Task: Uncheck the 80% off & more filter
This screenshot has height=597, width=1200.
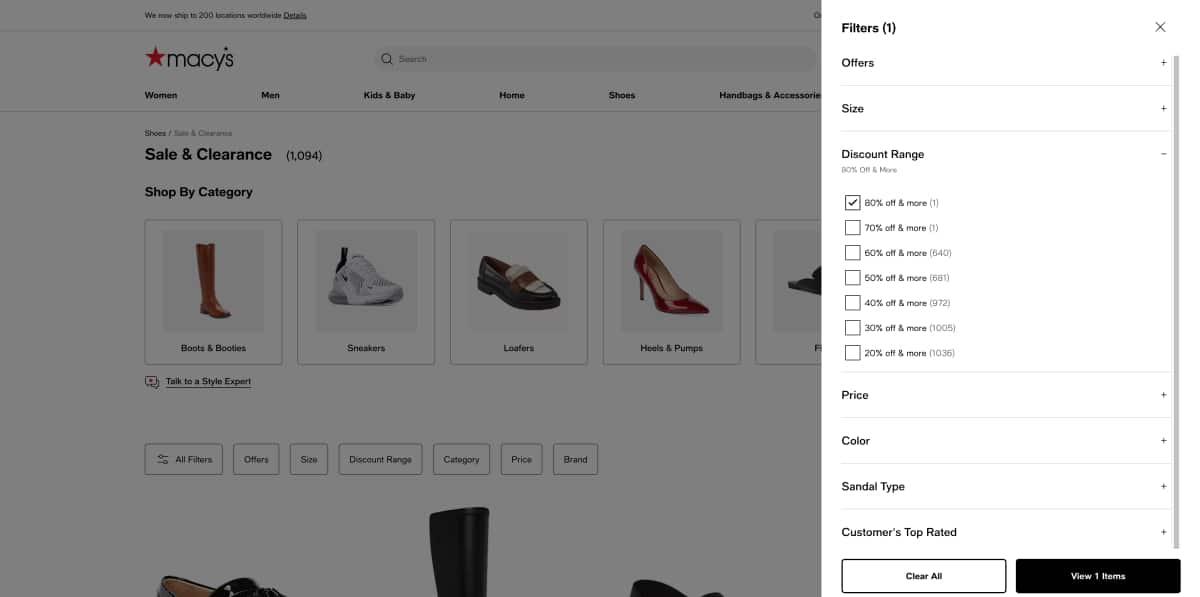Action: [852, 202]
